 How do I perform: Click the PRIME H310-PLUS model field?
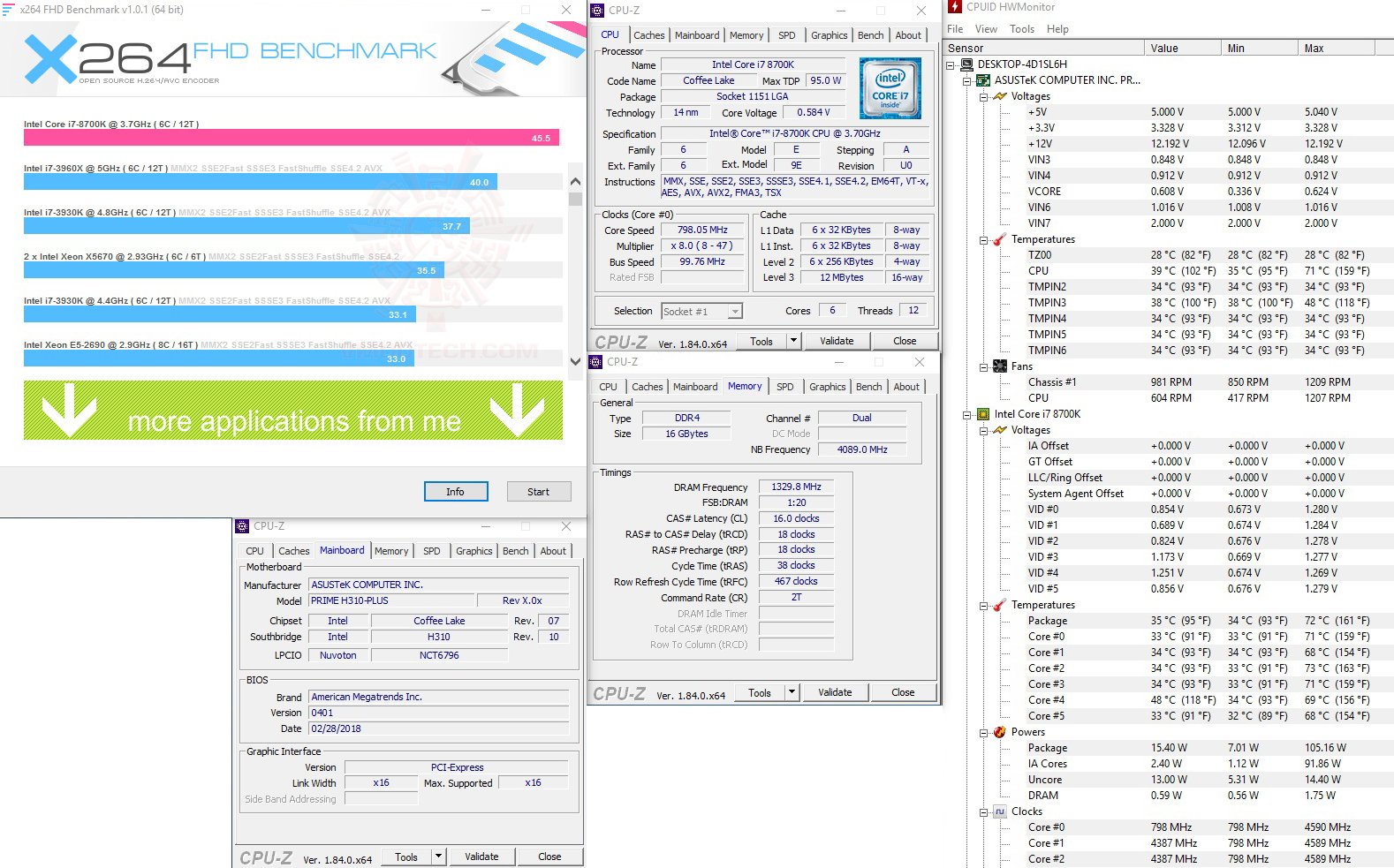pos(391,600)
